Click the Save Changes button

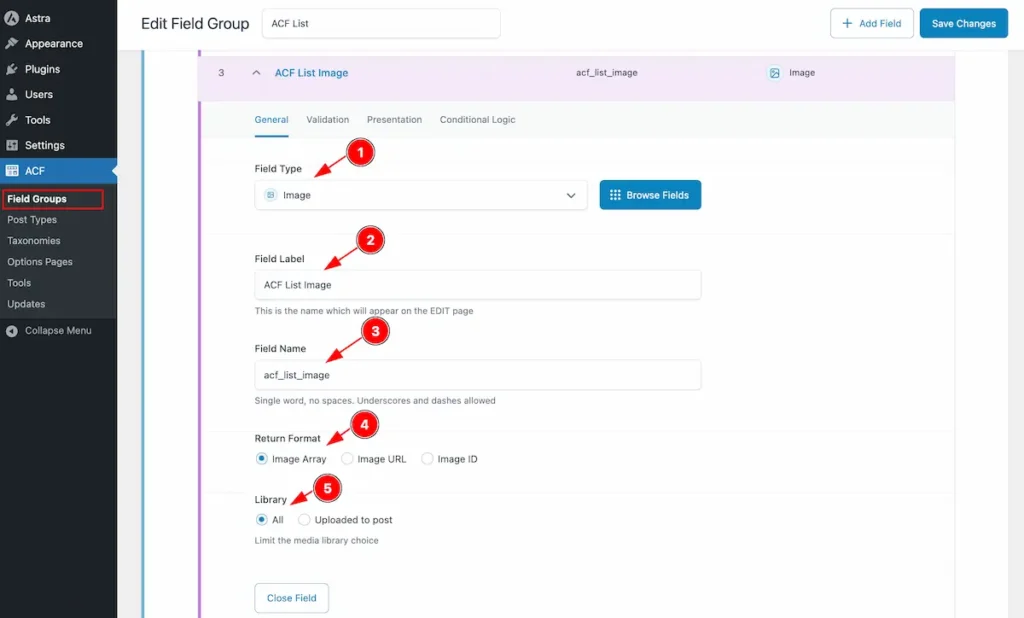pos(963,23)
